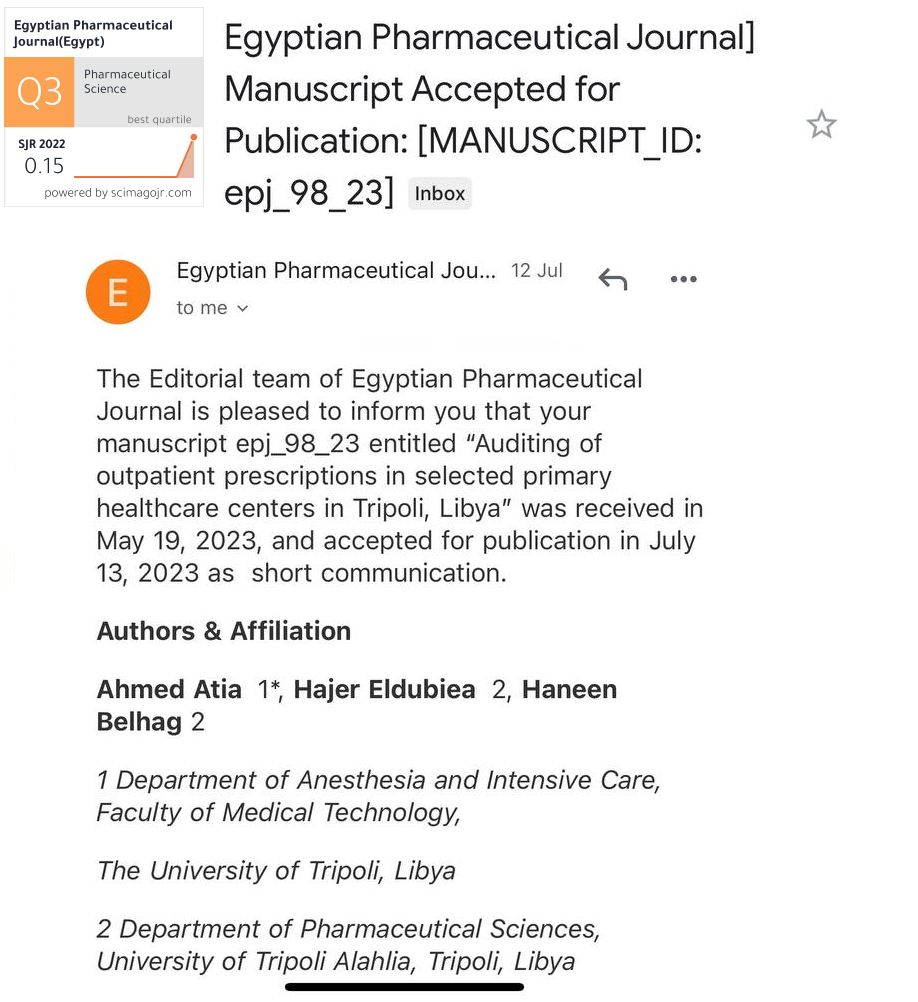Click the orange Q3 quartile badge
This screenshot has width=918, height=1002.
coord(40,92)
